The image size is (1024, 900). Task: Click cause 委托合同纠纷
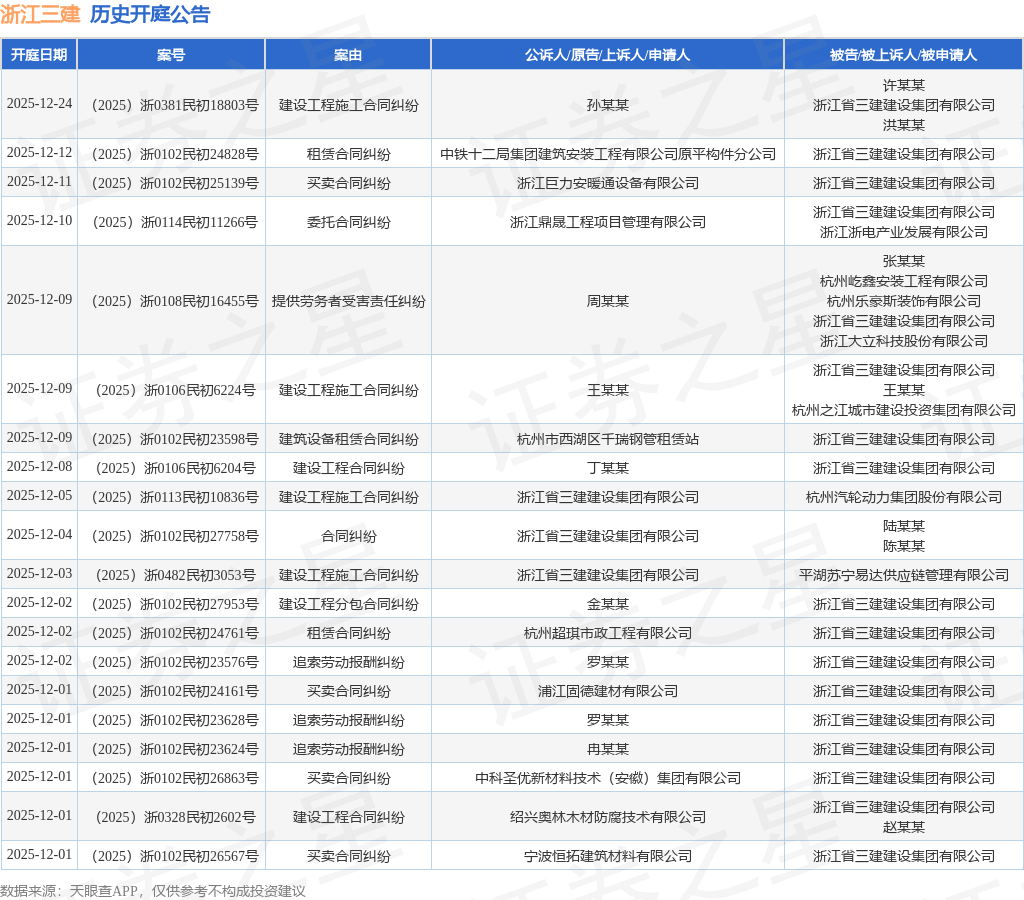348,222
